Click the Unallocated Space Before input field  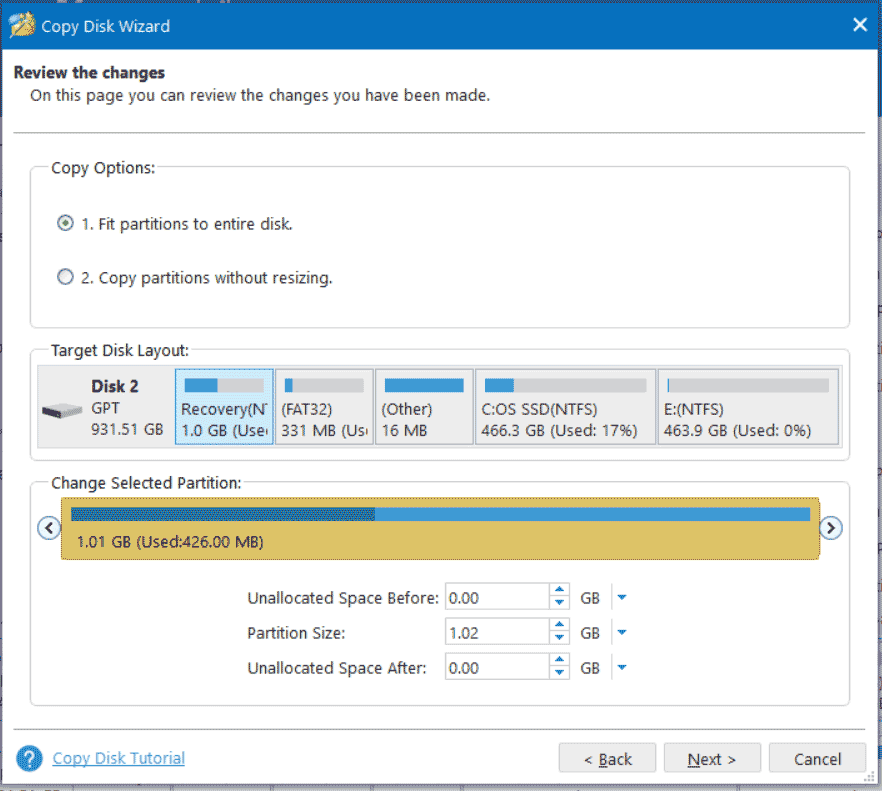pyautogui.click(x=497, y=597)
